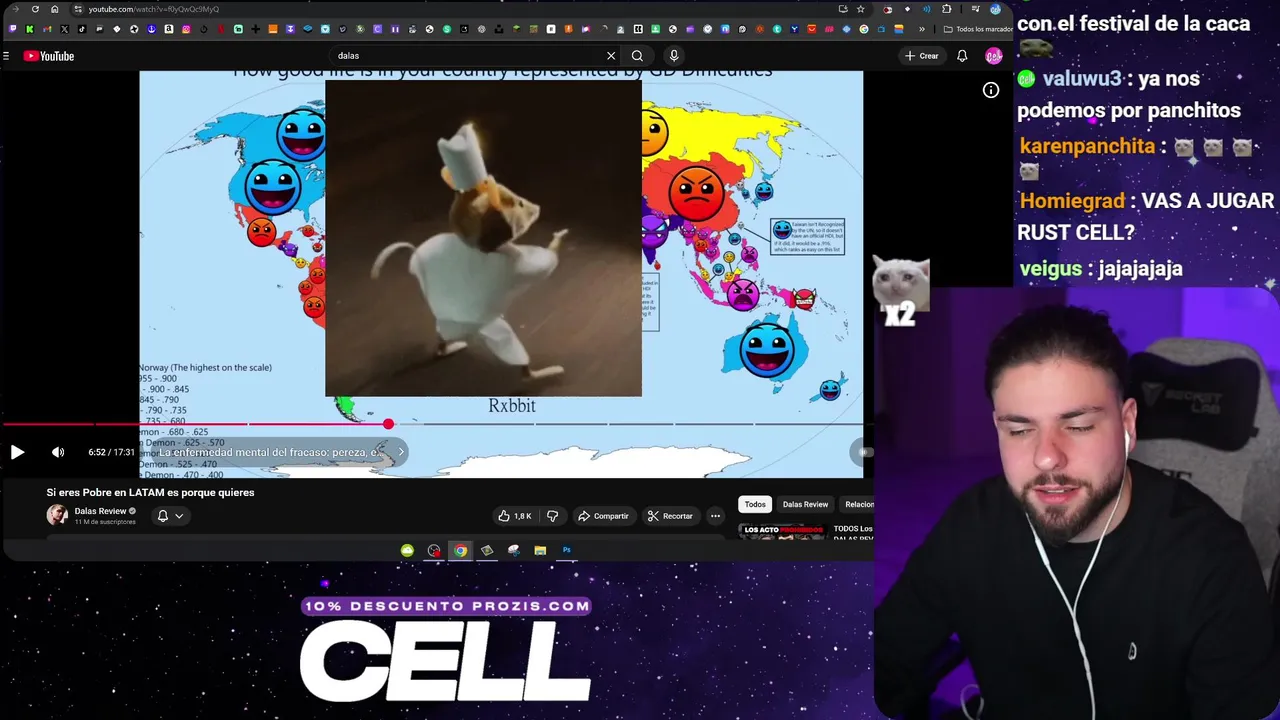The width and height of the screenshot is (1280, 720).
Task: Show video info card icon
Action: (990, 90)
